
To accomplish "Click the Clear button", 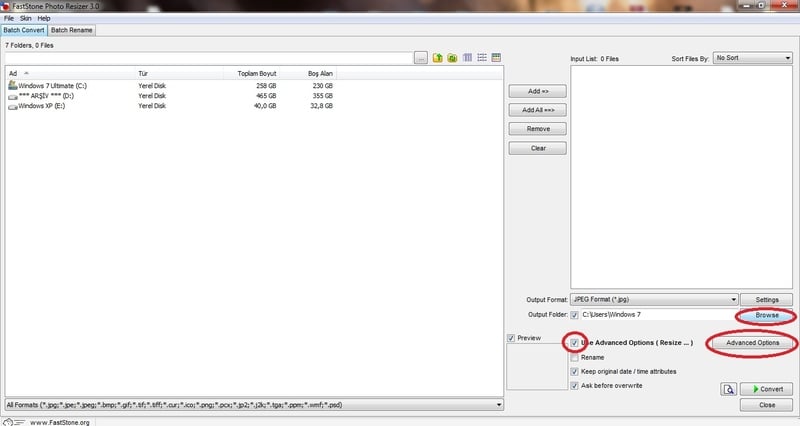I will (538, 148).
